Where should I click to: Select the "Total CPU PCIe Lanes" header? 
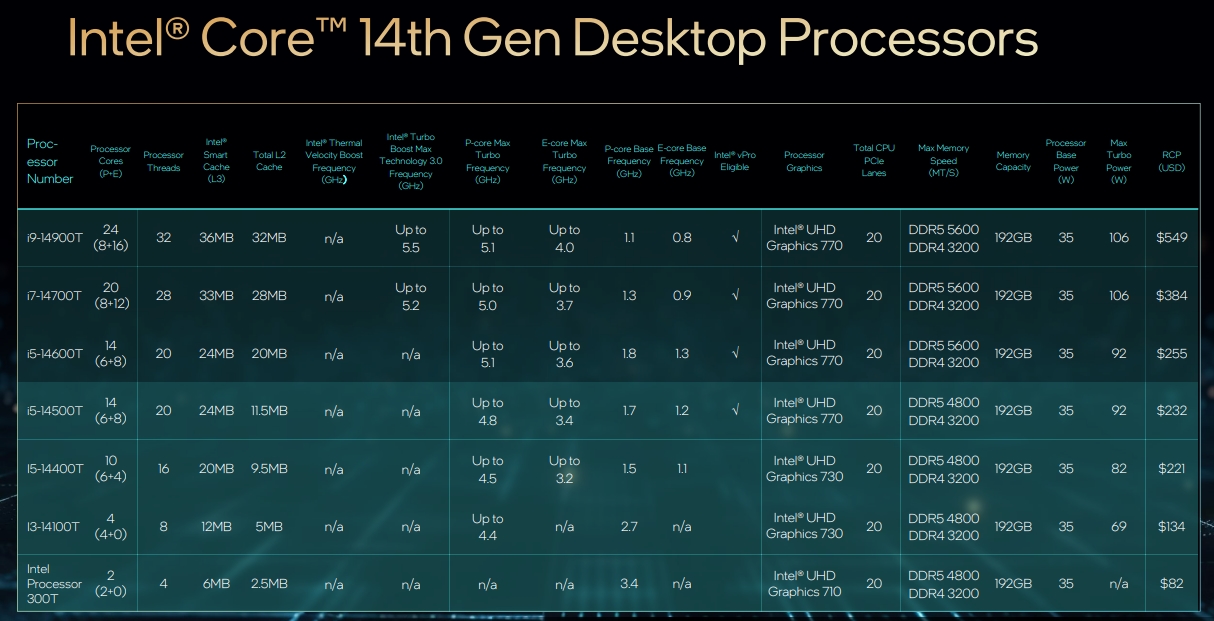[x=874, y=161]
